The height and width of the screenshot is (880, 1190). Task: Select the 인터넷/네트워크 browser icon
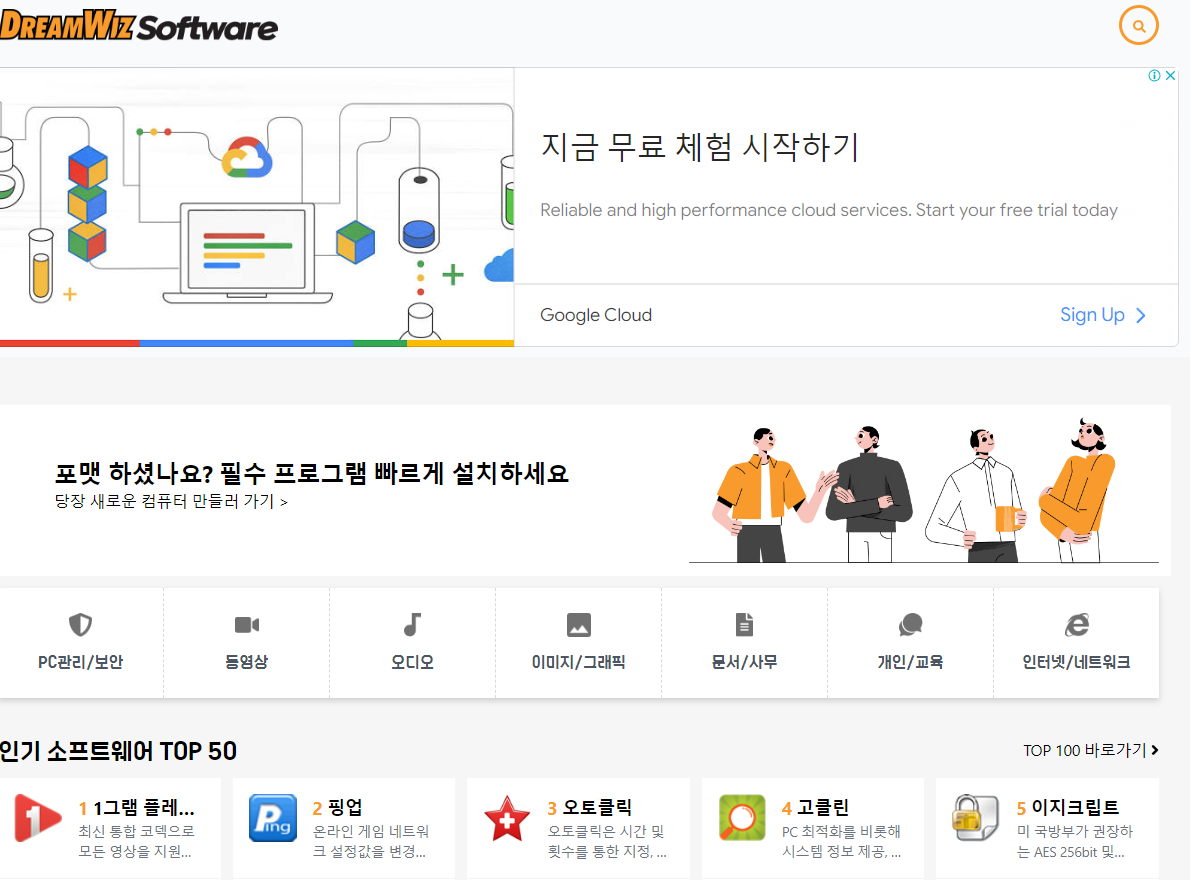tap(1075, 624)
